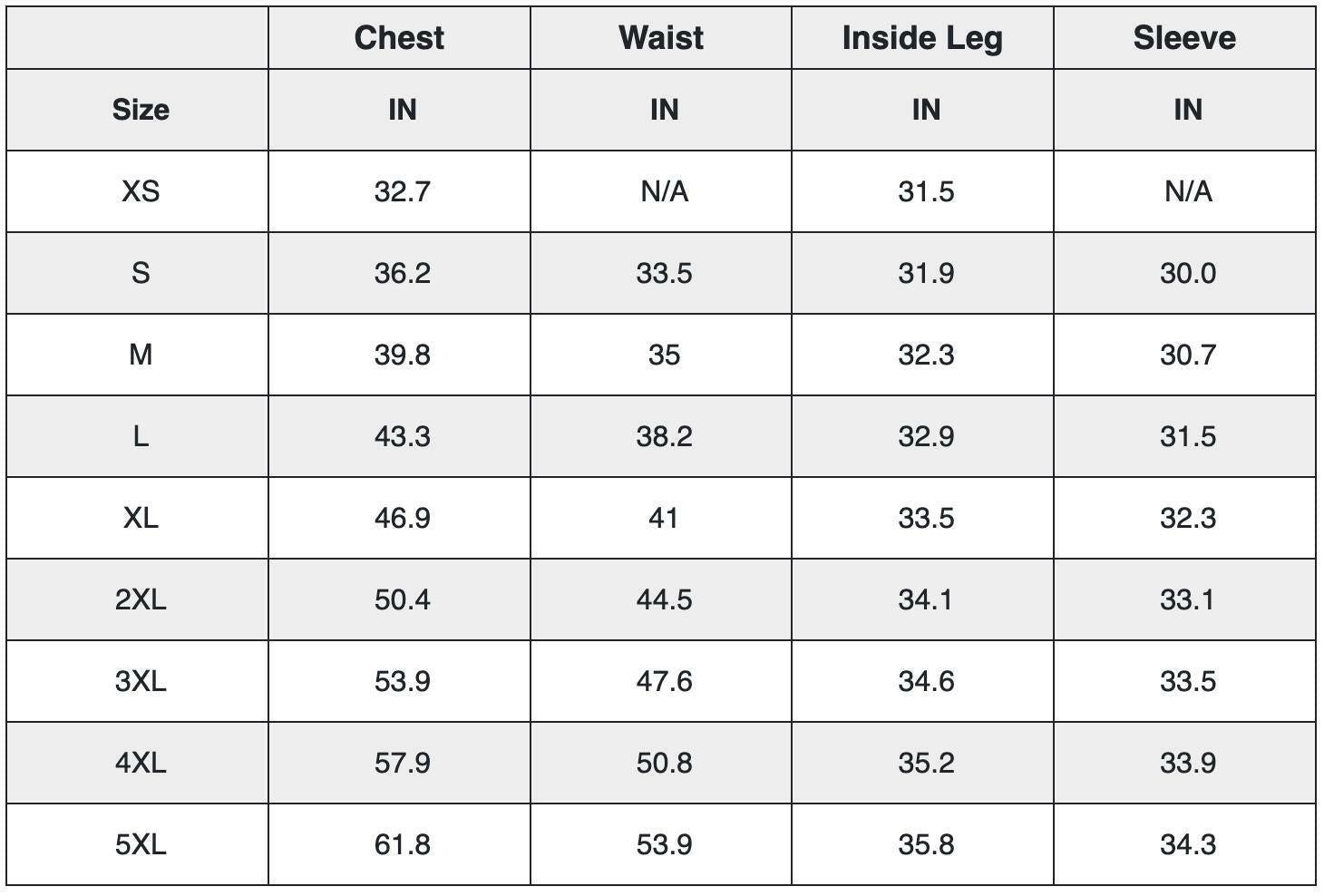This screenshot has width=1324, height=896.
Task: Click sleeve value 30.0 for size S
Action: click(x=1188, y=273)
